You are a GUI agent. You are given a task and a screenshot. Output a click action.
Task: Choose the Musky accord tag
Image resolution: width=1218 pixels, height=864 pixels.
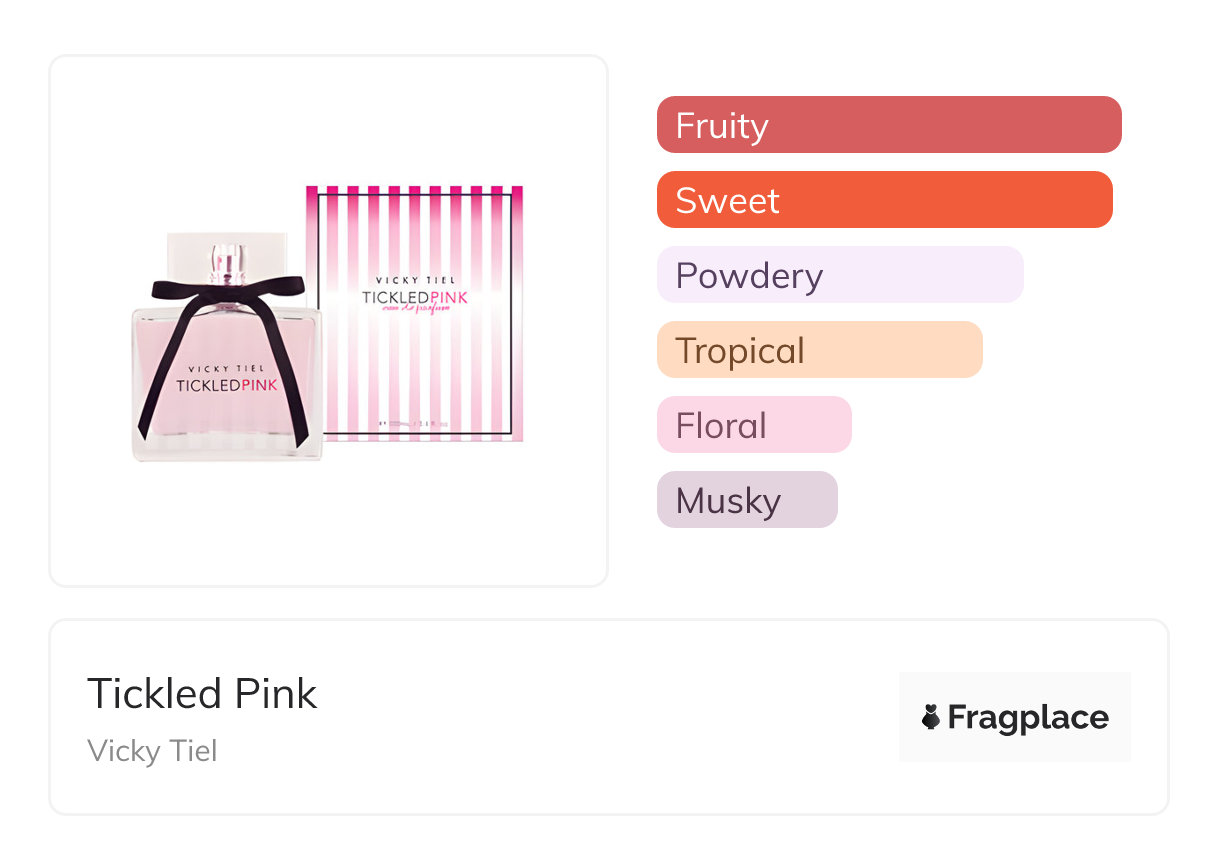coord(746,500)
